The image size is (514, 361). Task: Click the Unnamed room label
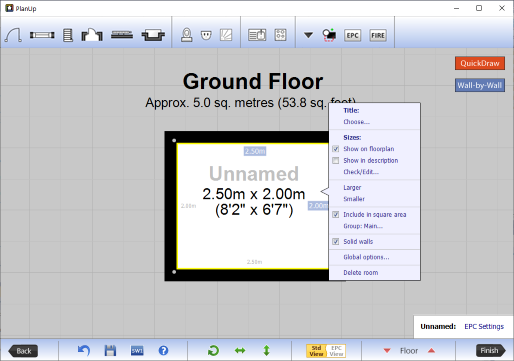click(254, 174)
